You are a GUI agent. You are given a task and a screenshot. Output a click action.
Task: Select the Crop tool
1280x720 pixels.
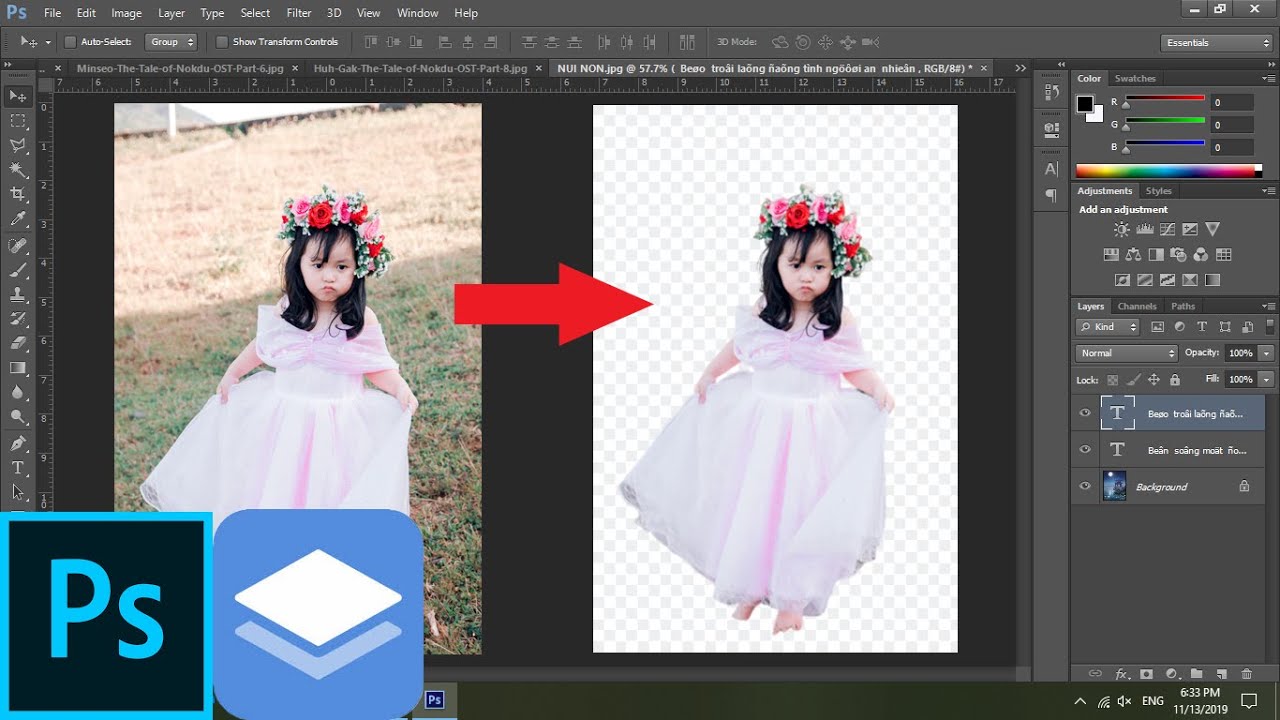click(x=18, y=194)
